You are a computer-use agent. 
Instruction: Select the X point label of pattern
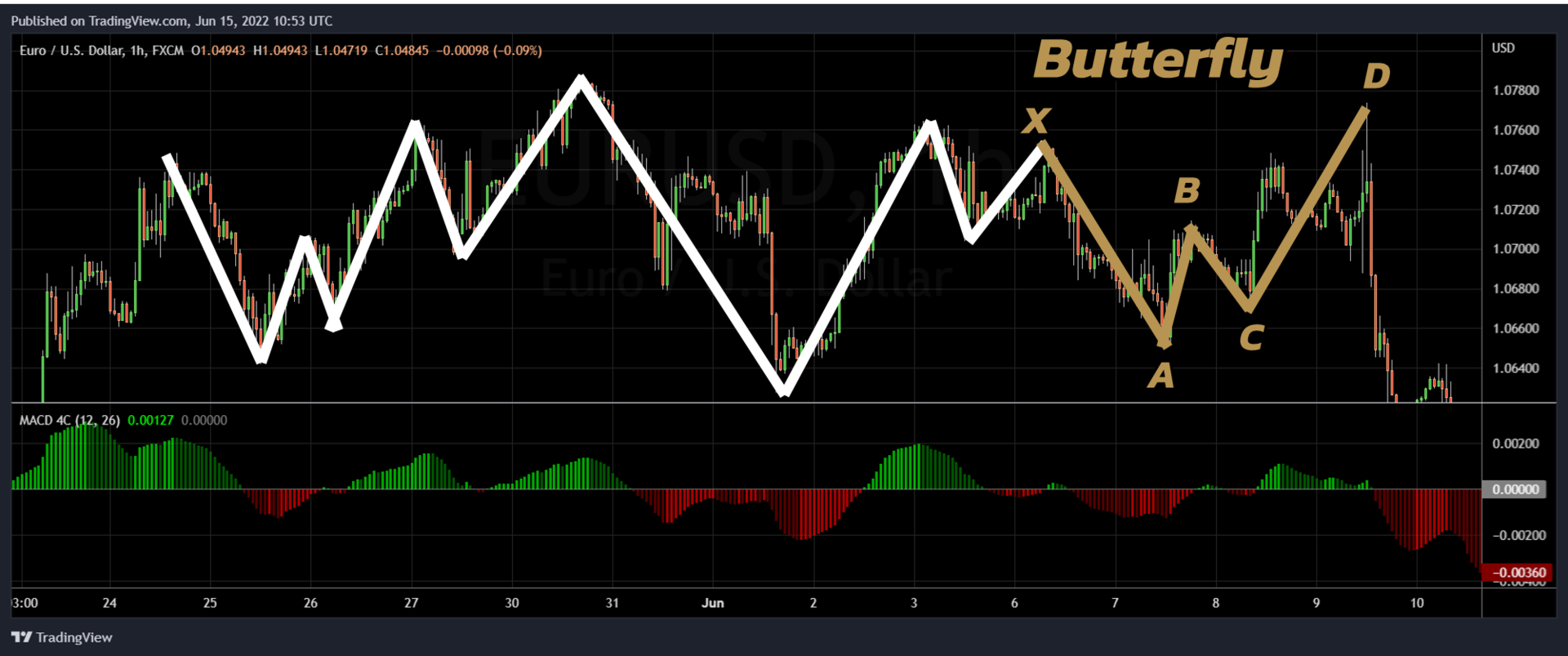1036,120
